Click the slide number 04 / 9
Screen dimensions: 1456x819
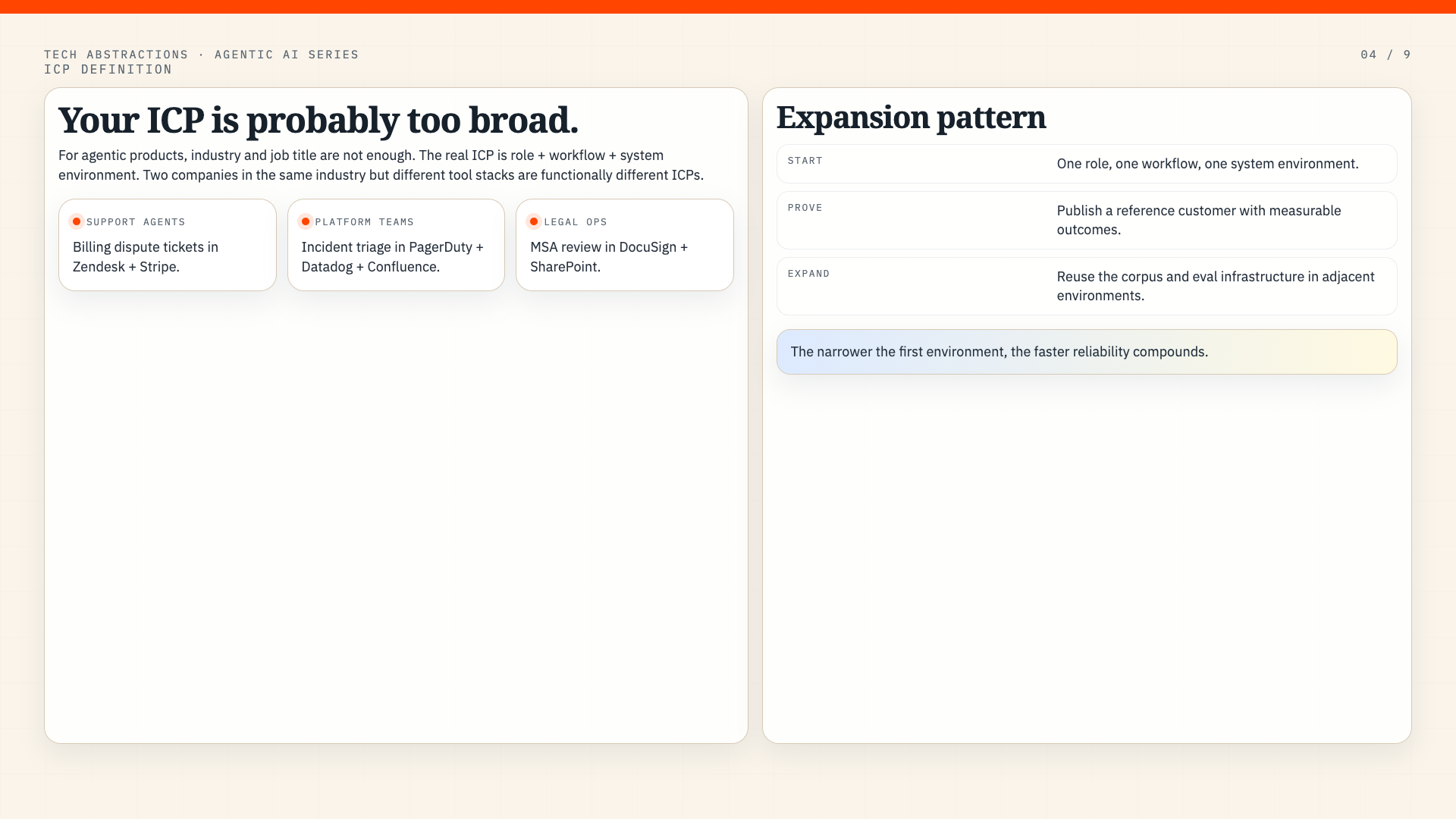click(x=1385, y=55)
